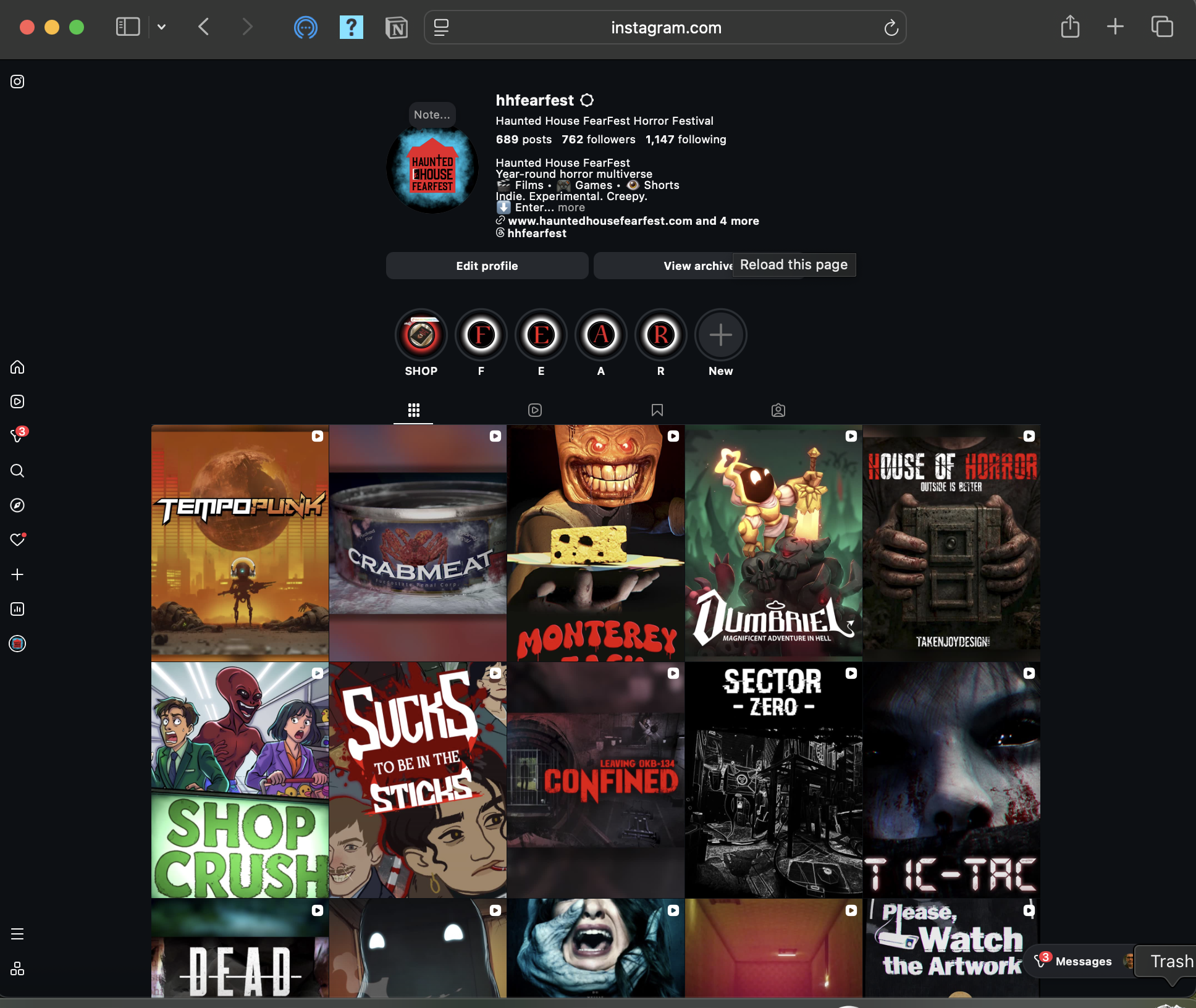
Task: Open Reels from the left sidebar
Action: [x=17, y=401]
